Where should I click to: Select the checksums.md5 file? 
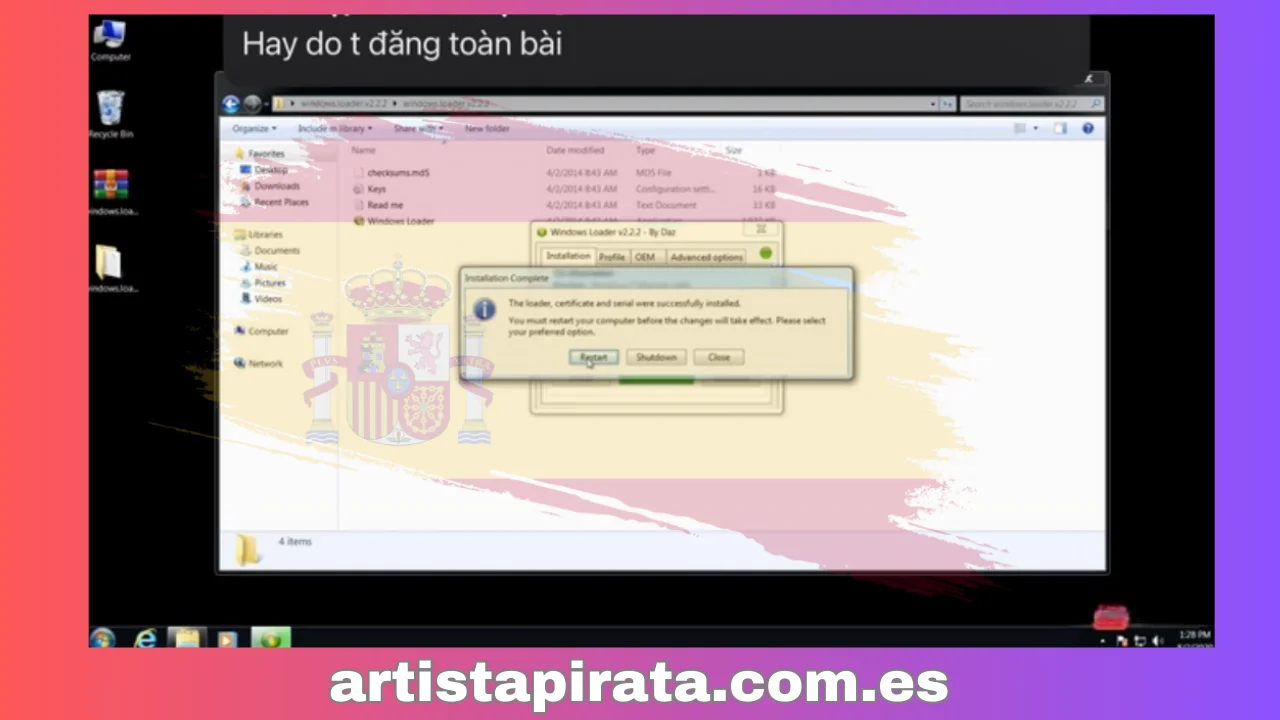click(390, 173)
